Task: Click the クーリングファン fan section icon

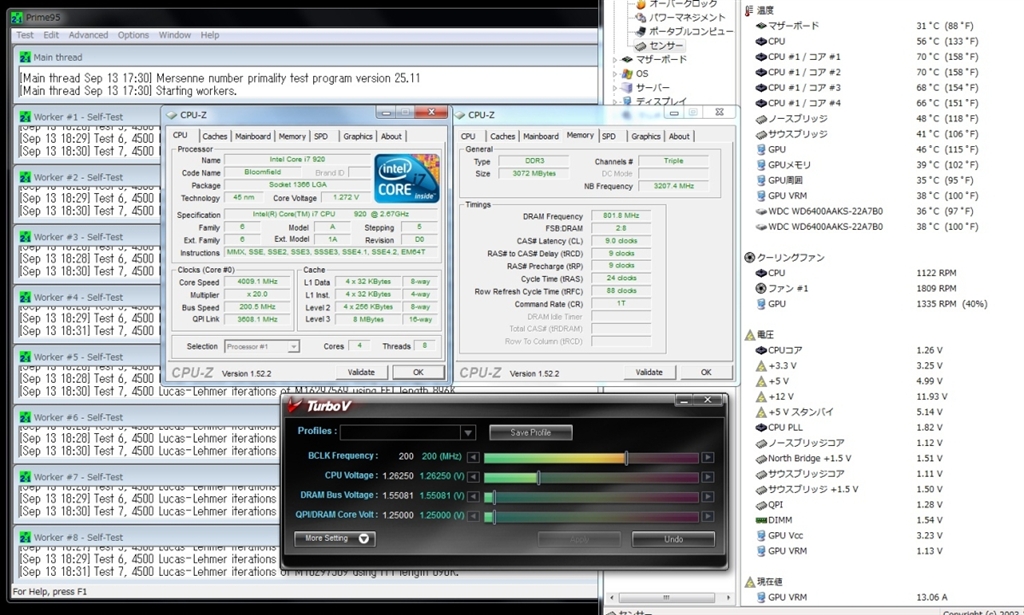Action: [x=750, y=258]
